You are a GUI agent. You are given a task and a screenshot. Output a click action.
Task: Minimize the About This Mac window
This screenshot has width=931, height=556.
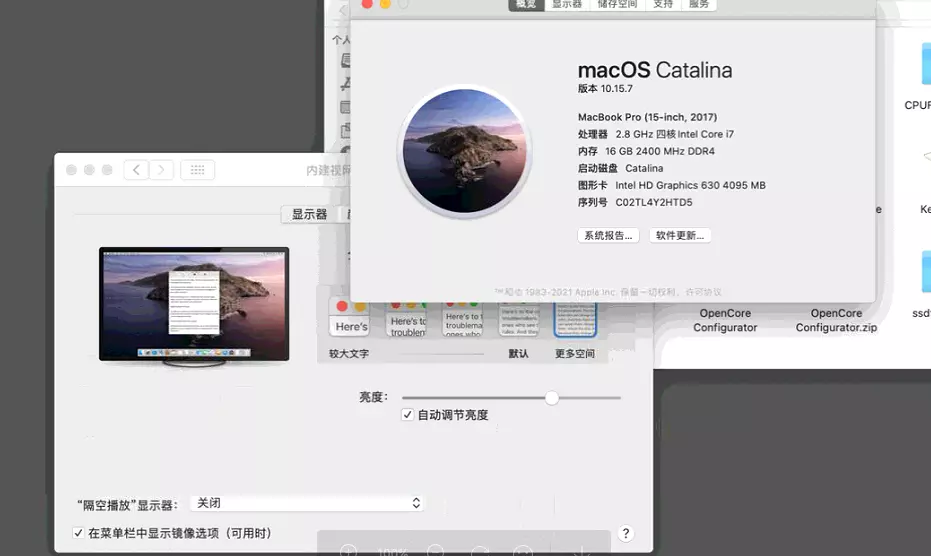[385, 4]
